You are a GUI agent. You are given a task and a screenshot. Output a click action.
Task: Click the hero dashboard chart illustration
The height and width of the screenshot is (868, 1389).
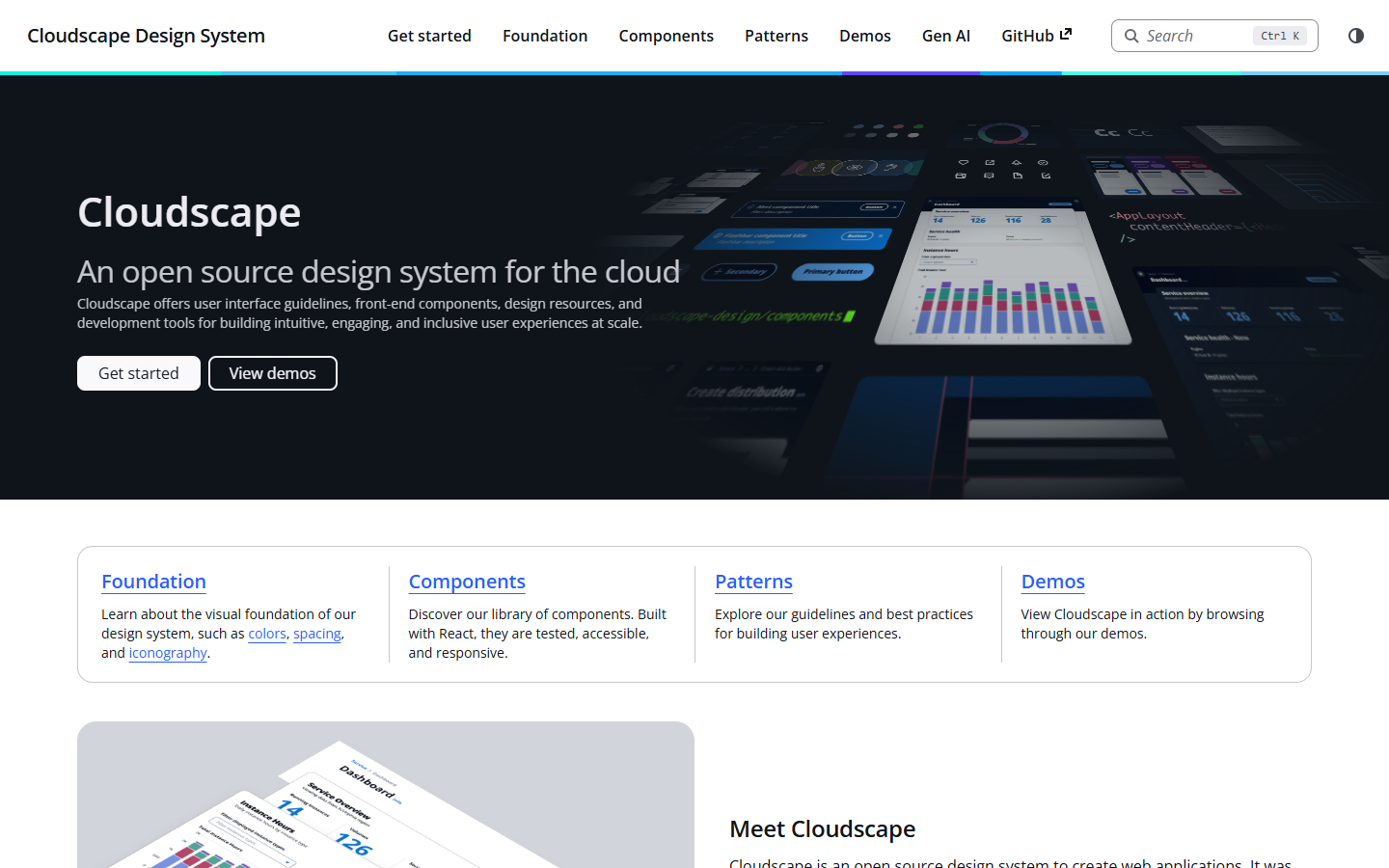[x=1003, y=270]
